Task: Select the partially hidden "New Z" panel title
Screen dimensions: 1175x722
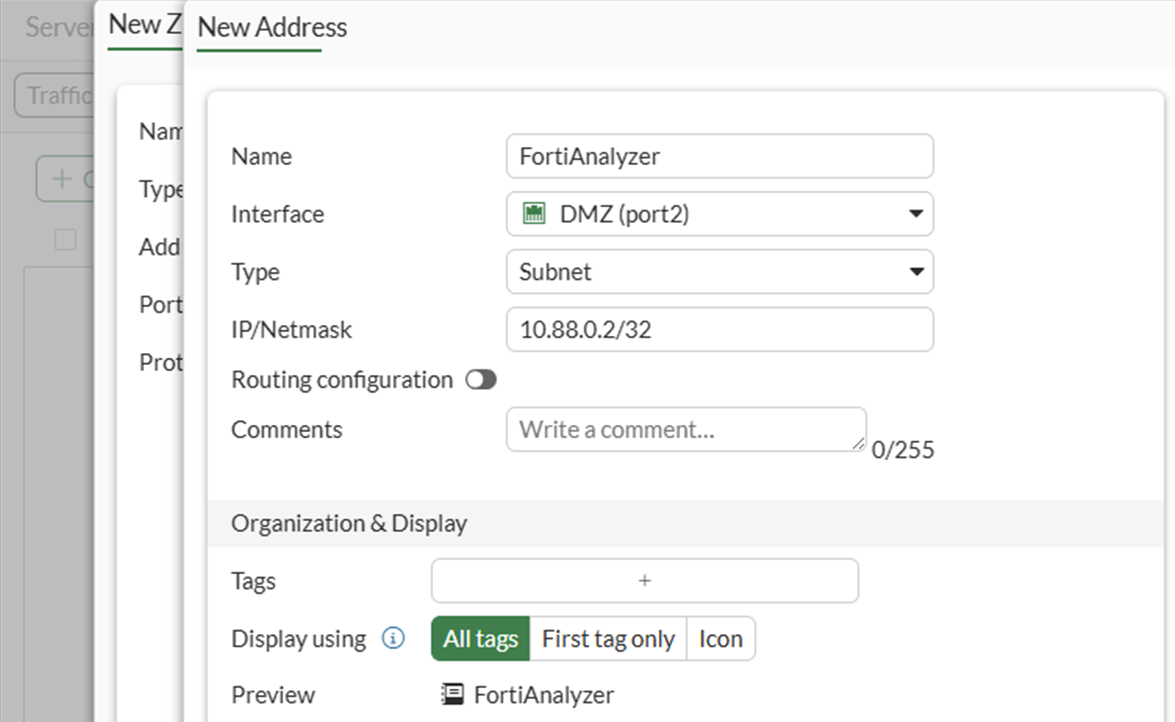Action: coord(143,25)
